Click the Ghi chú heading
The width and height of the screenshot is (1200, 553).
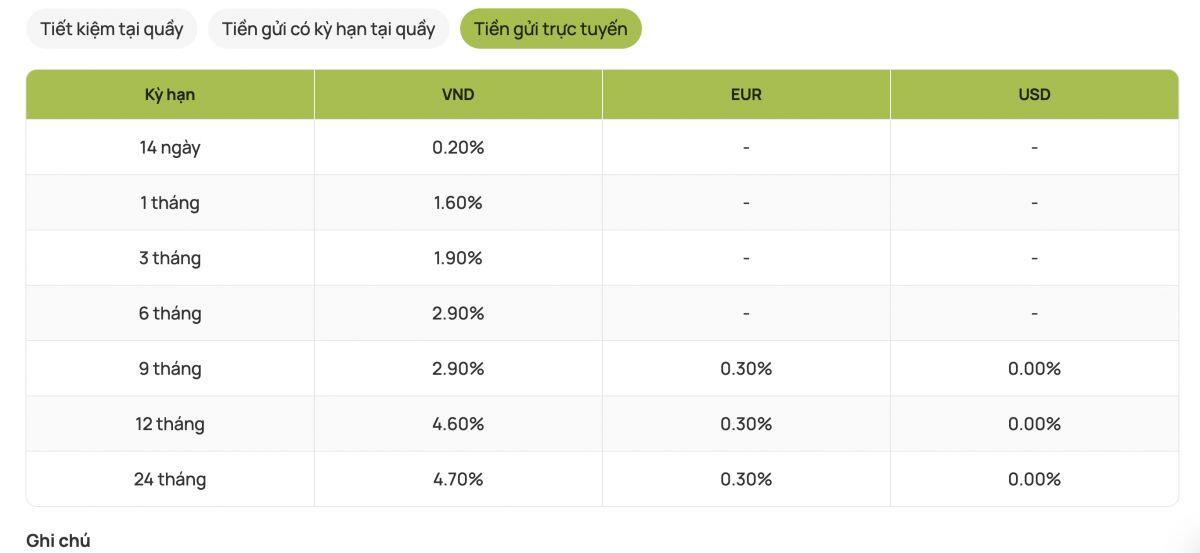pos(58,540)
